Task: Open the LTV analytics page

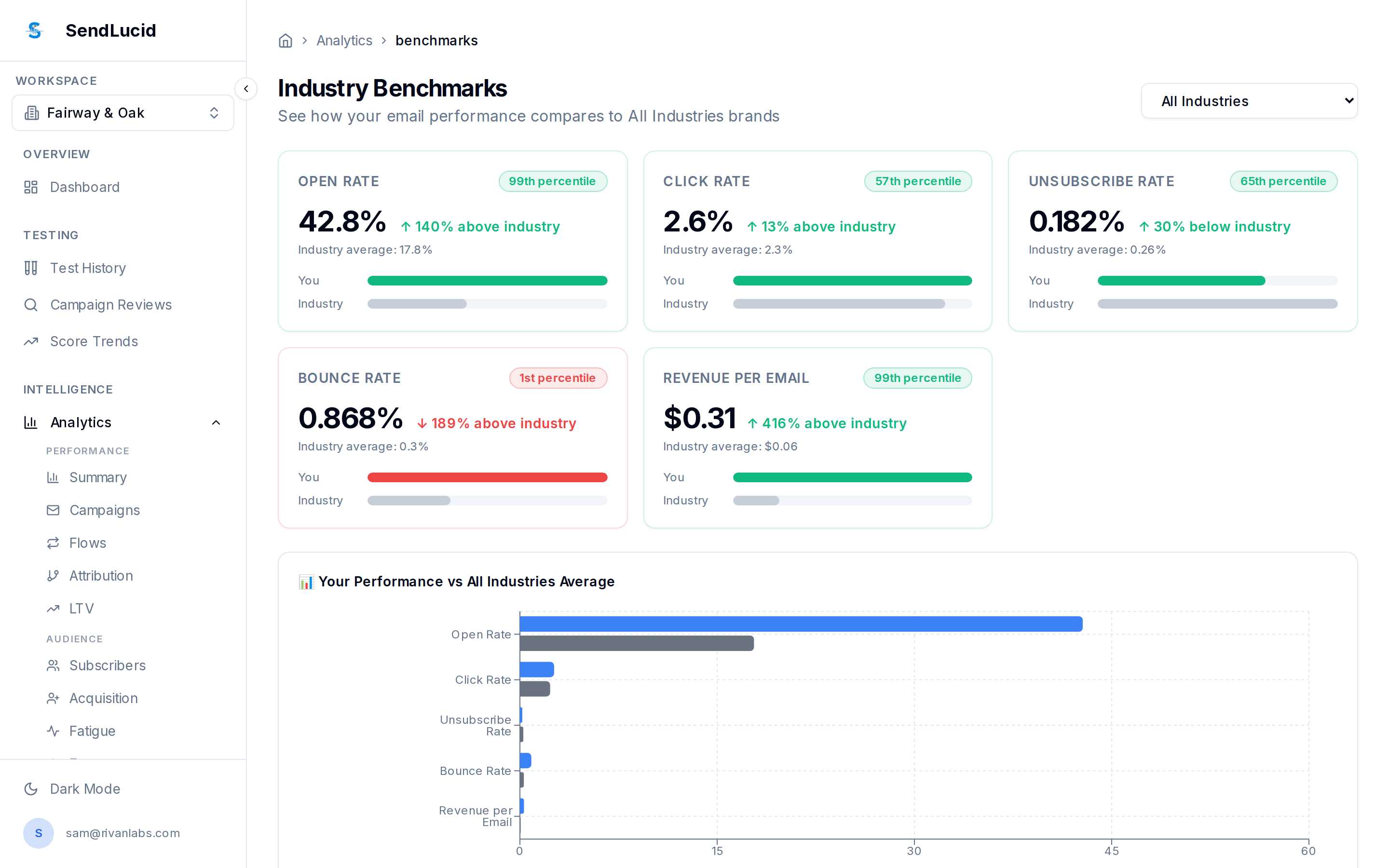Action: pos(134,609)
